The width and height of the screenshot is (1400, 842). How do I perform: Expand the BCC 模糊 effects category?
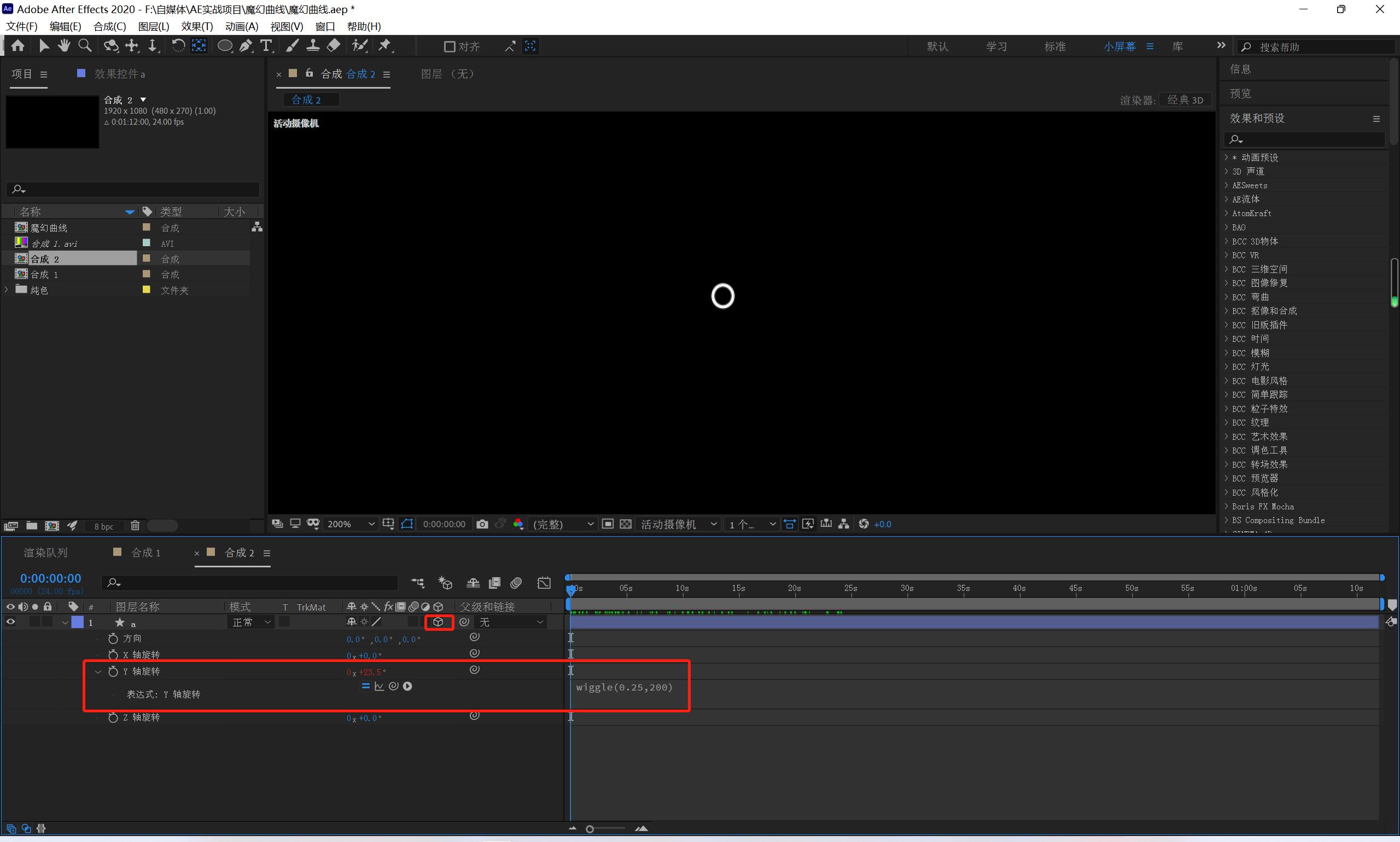pyautogui.click(x=1226, y=352)
